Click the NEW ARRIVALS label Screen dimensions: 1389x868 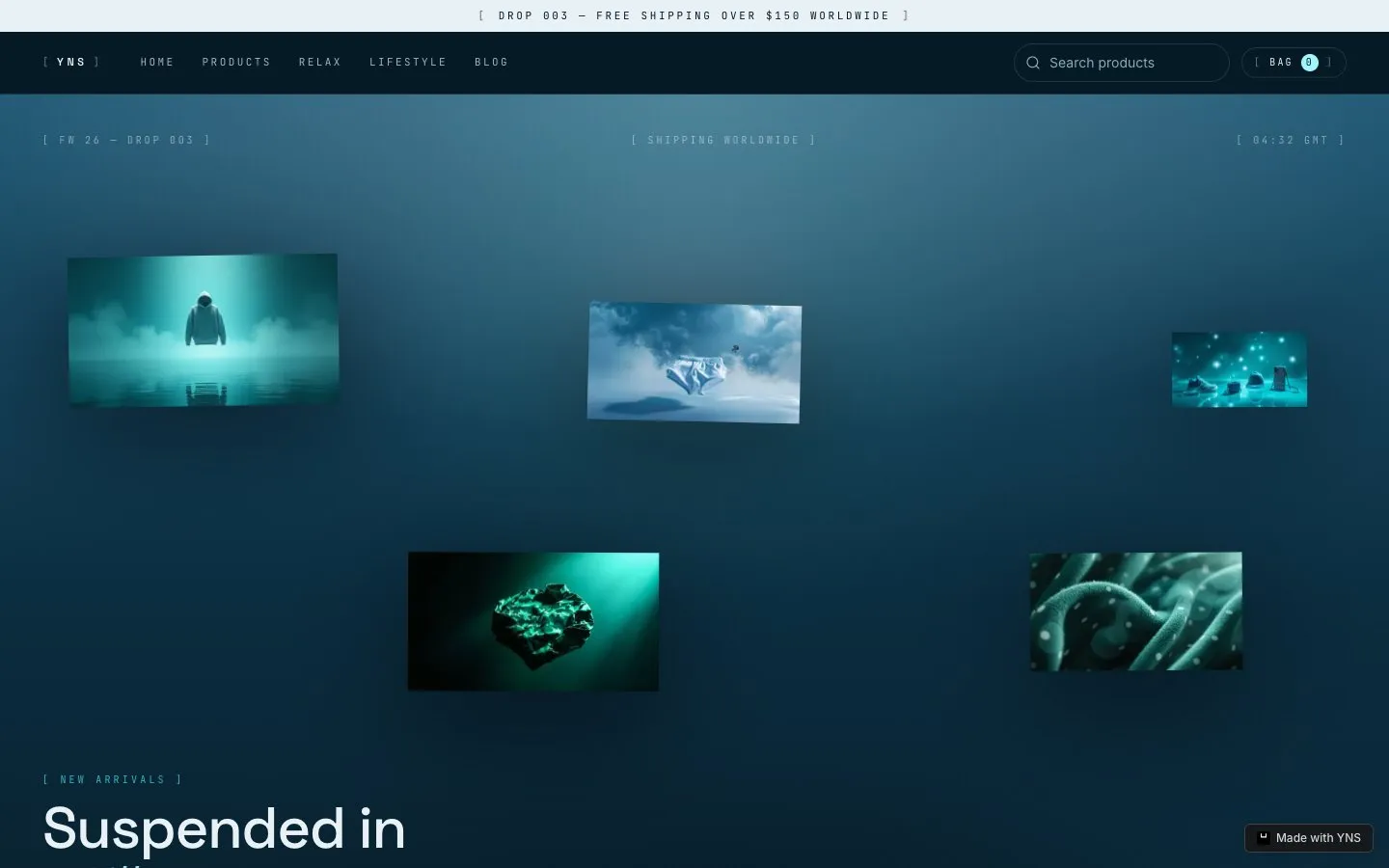tap(113, 779)
